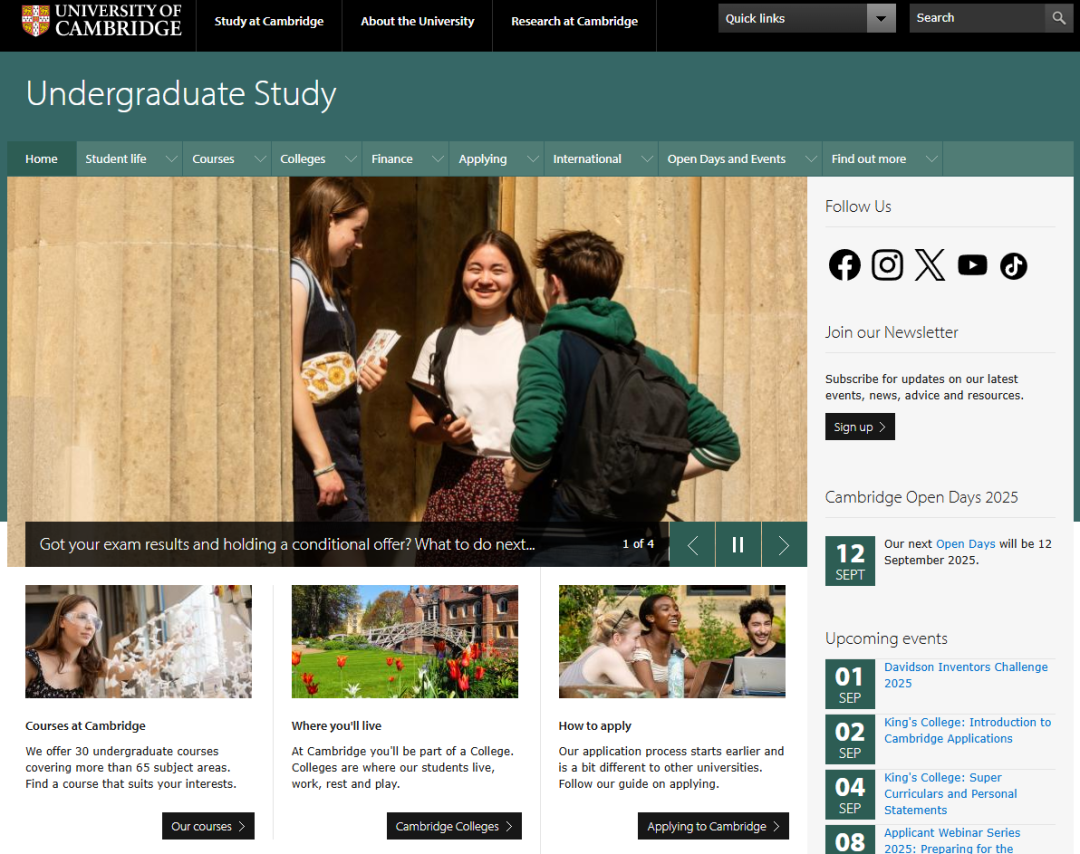Image resolution: width=1080 pixels, height=854 pixels.
Task: Click the Where you'll live heading
Action: coord(336,726)
